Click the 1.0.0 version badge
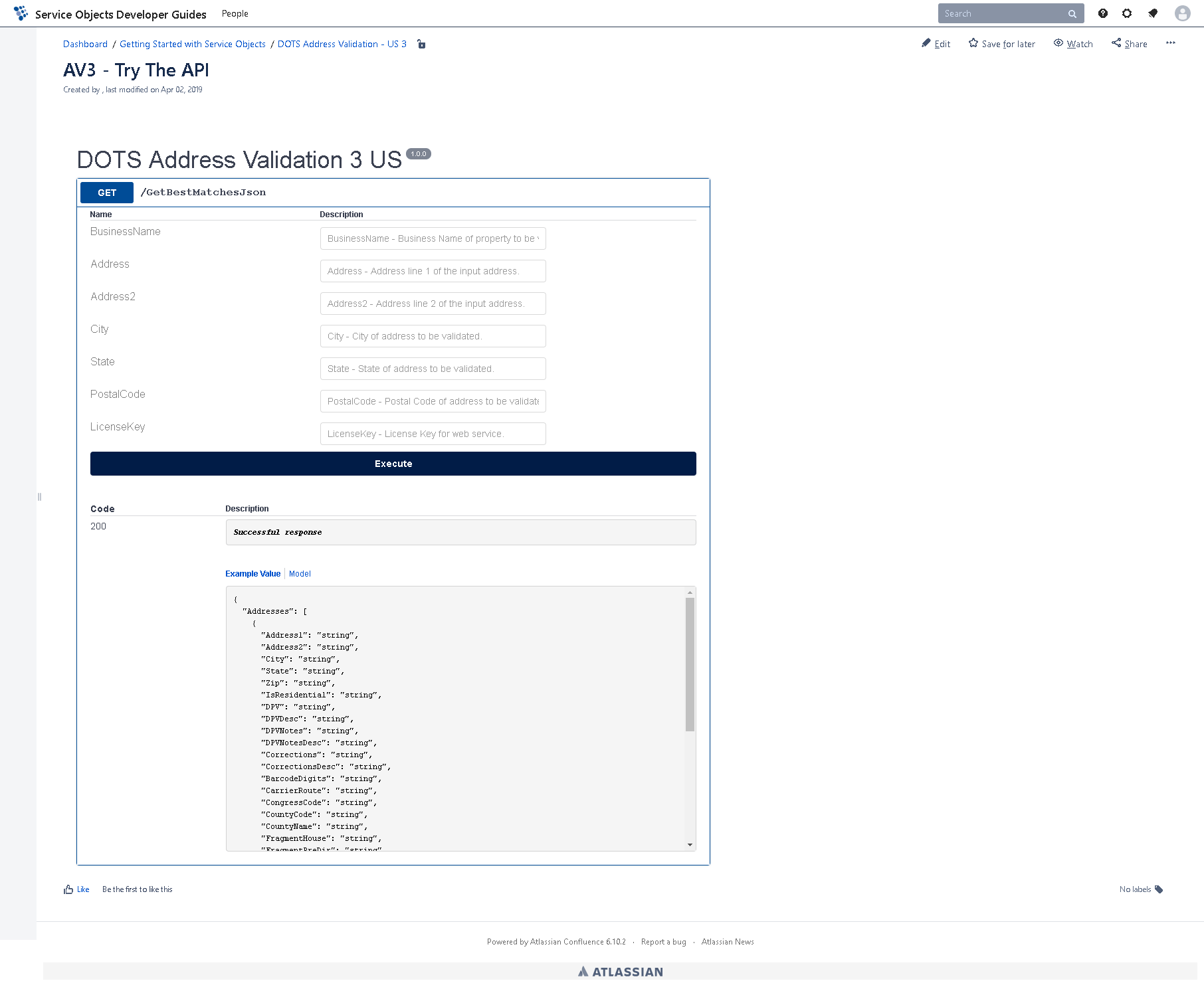 (x=419, y=154)
